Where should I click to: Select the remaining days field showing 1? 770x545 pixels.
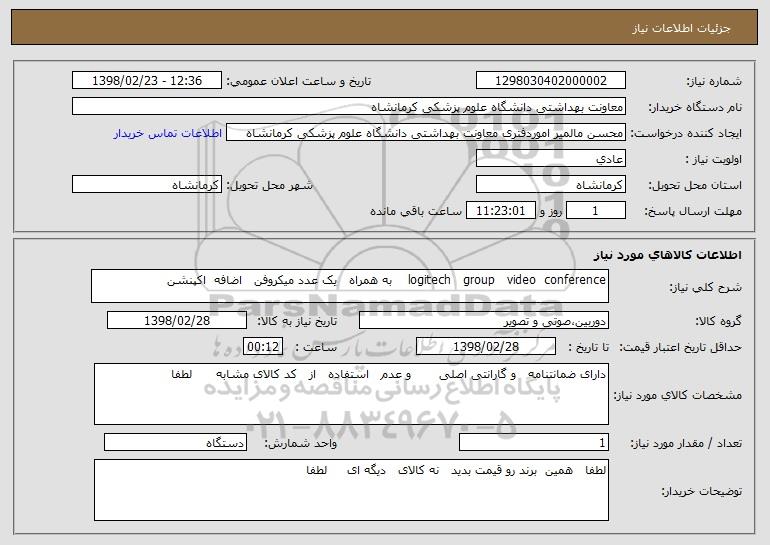click(596, 210)
